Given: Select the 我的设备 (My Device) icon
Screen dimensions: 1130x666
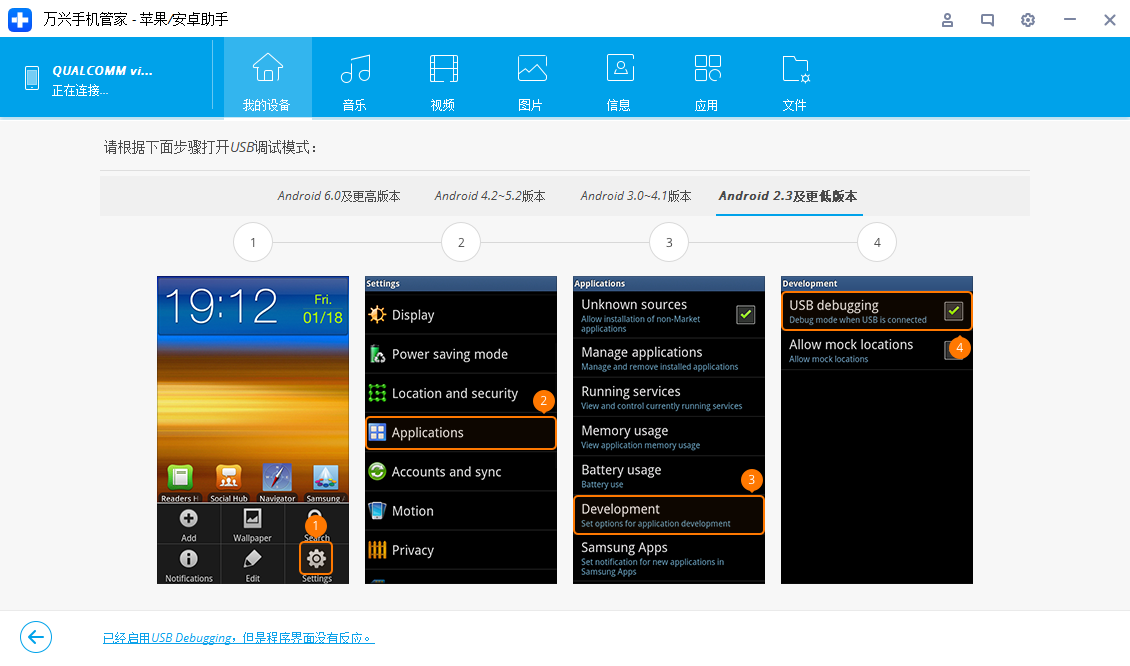Looking at the screenshot, I should coord(267,78).
